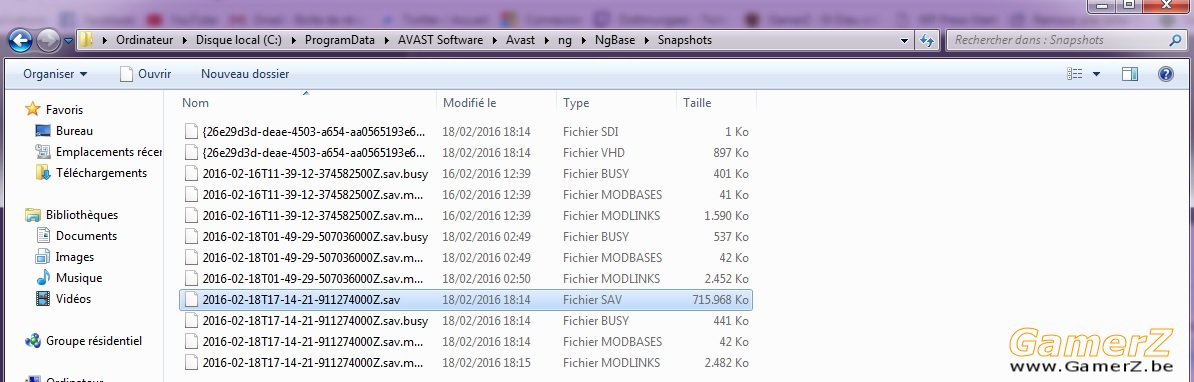Image resolution: width=1194 pixels, height=382 pixels.
Task: Go to AVAST Software breadcrumb segment
Action: (x=440, y=40)
